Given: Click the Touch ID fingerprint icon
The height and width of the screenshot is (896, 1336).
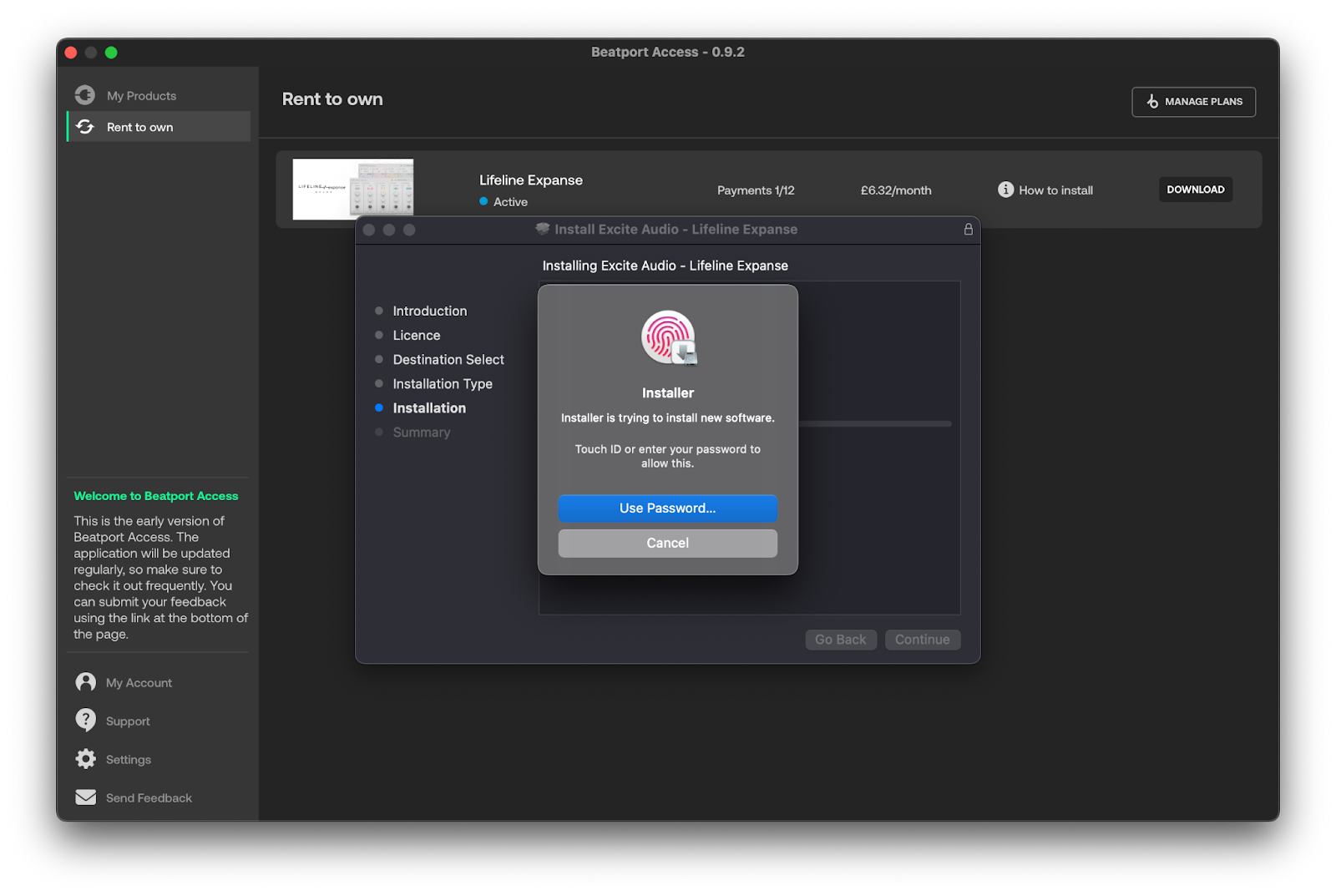Looking at the screenshot, I should 667,337.
